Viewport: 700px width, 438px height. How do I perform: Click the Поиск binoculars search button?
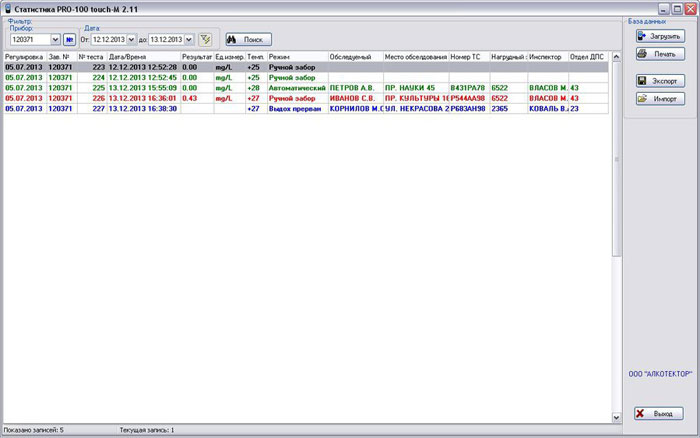tap(247, 39)
